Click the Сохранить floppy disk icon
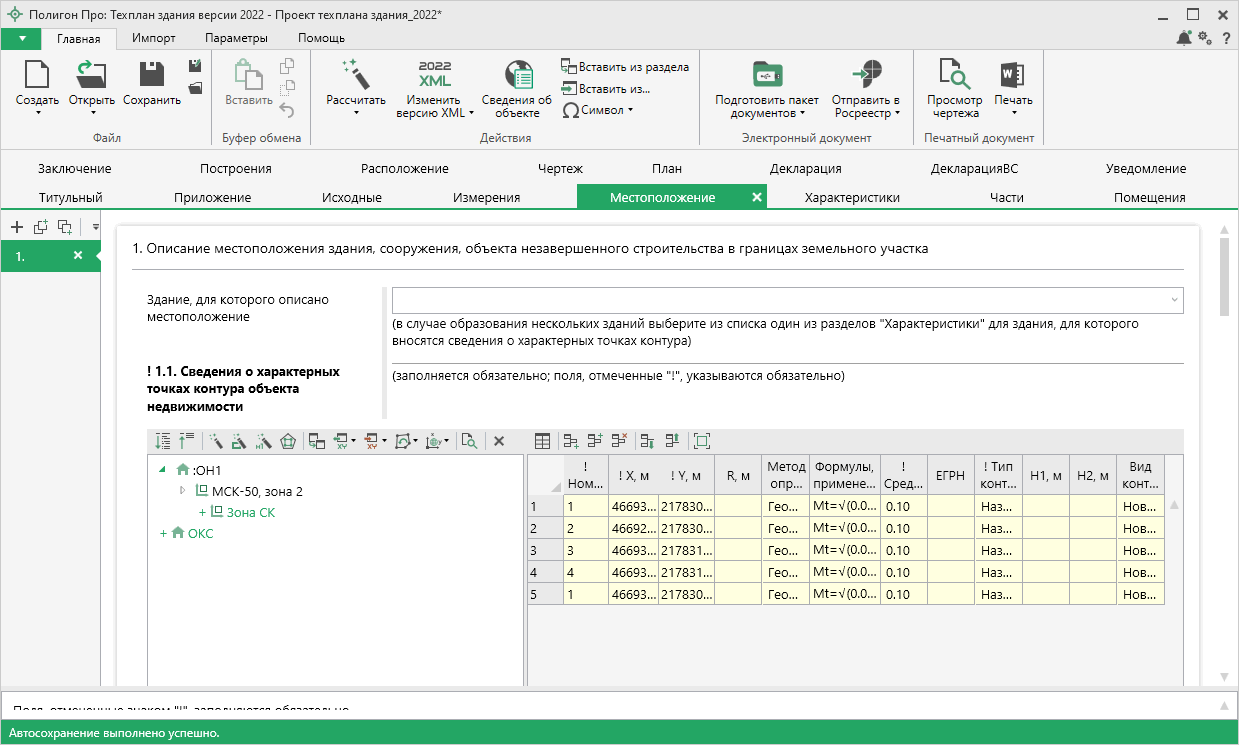This screenshot has width=1239, height=745. [x=152, y=75]
